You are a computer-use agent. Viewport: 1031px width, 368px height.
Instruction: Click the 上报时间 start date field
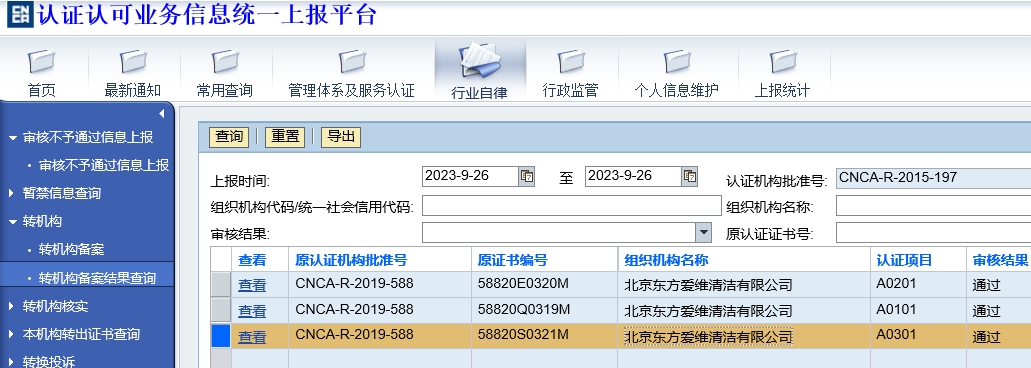tap(470, 176)
